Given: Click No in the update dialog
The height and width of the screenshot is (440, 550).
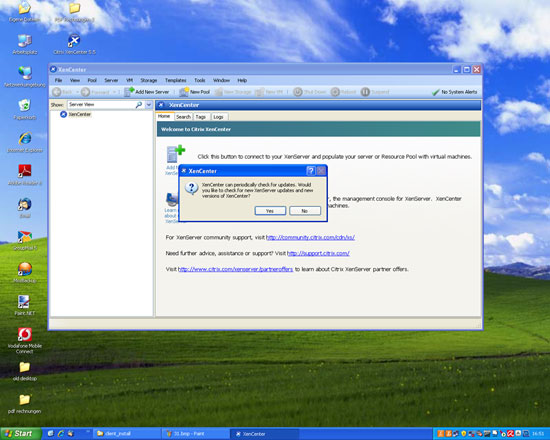Looking at the screenshot, I should tap(305, 211).
